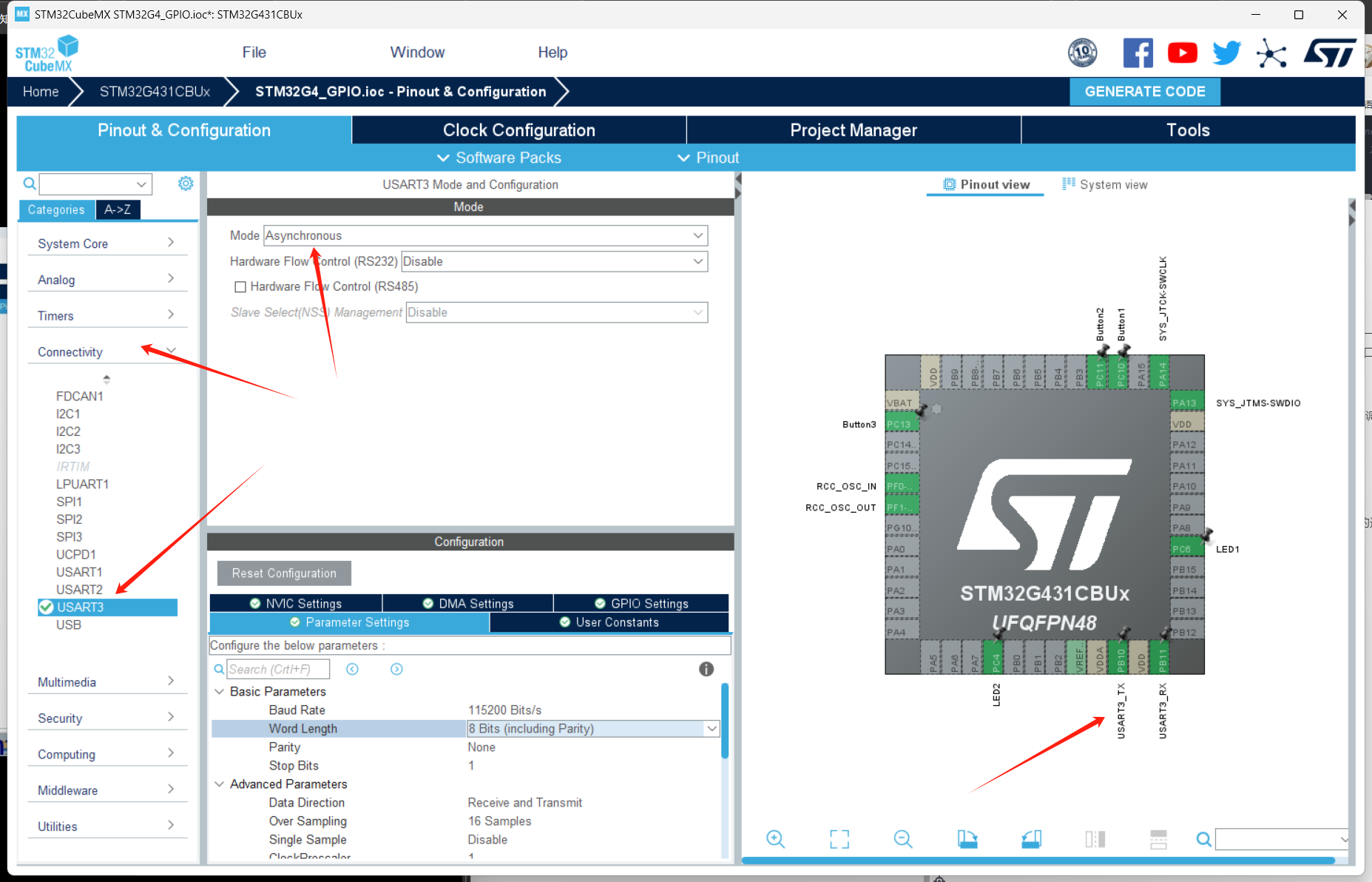Screen dimensions: 1372x882
Task: Rotate chip clockwise icon
Action: point(967,839)
